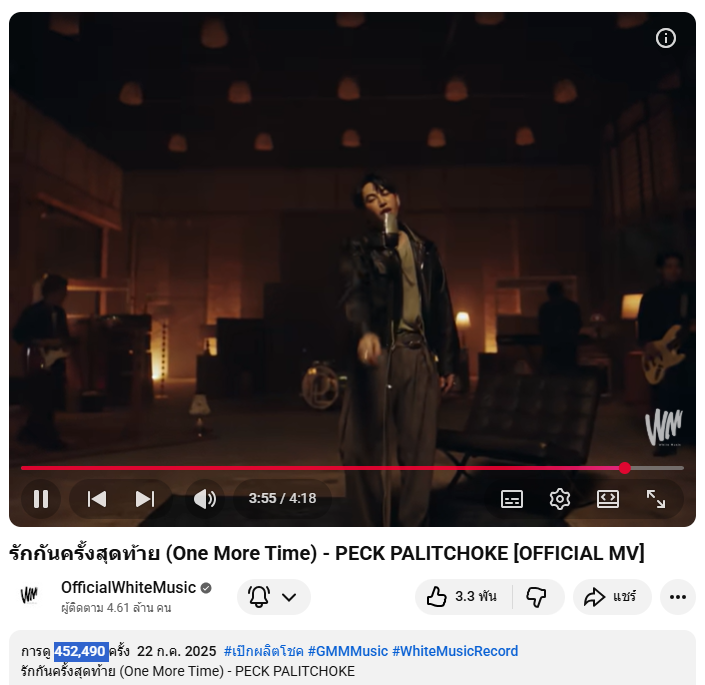Pause the video playback

click(41, 499)
